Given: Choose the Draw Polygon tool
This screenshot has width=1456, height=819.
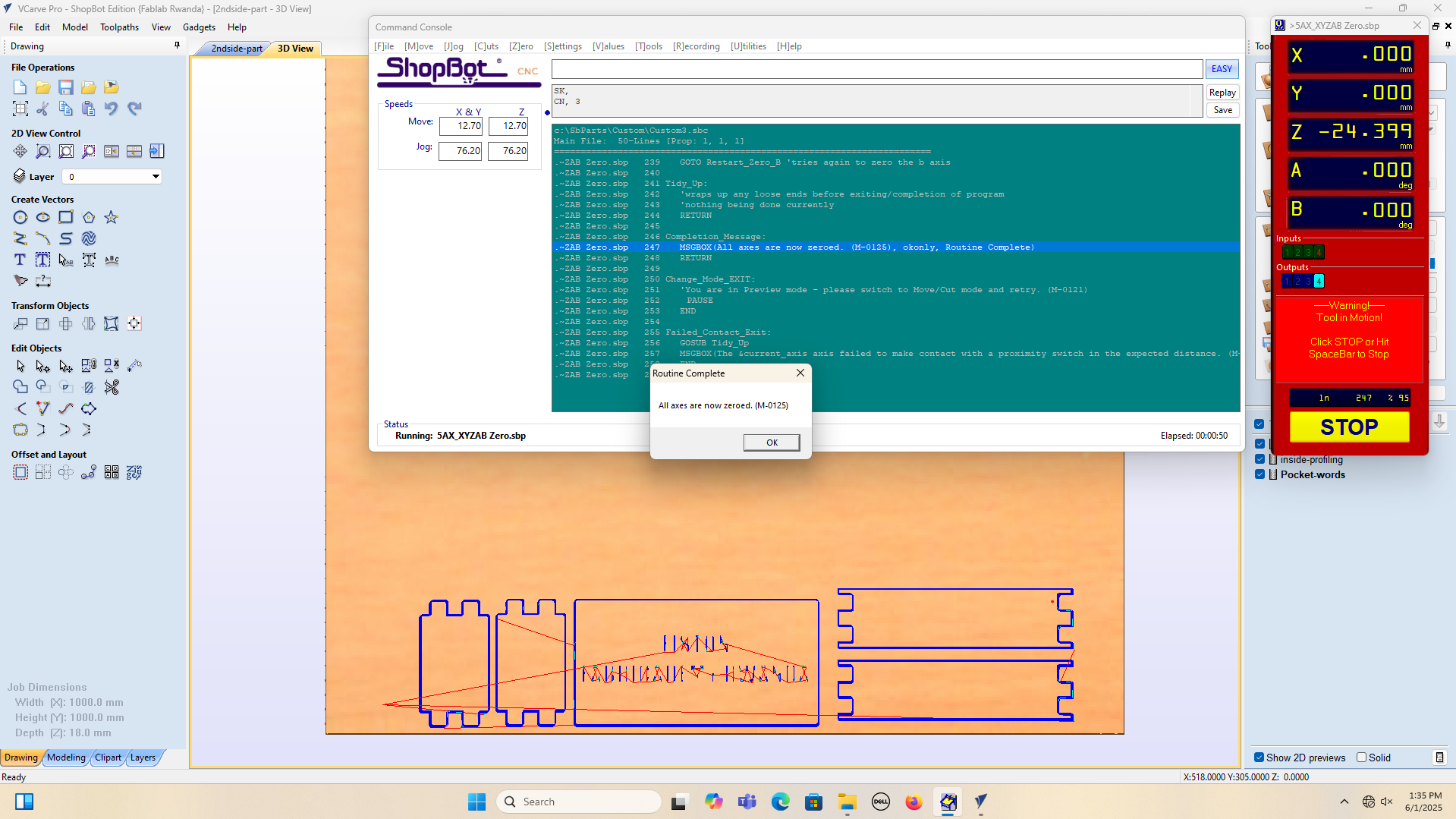Looking at the screenshot, I should pos(89,217).
